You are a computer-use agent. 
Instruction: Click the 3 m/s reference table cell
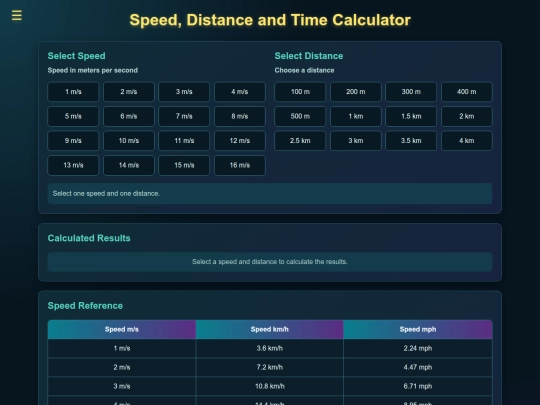pyautogui.click(x=122, y=386)
